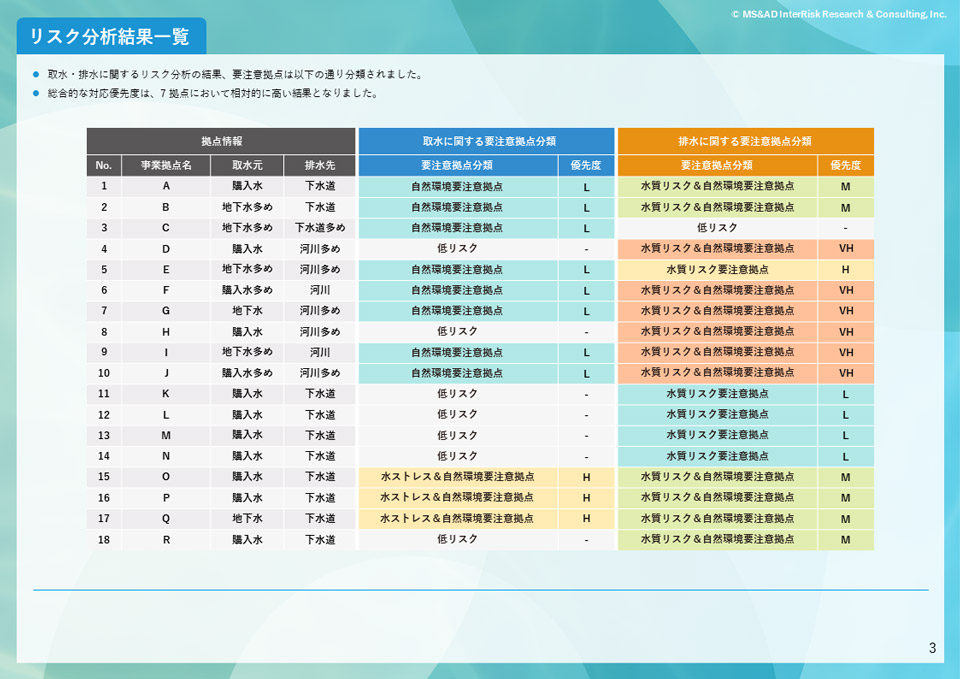
Task: Click 水質リスク&自然環境要注意拠点 in row G
Action: tap(717, 311)
